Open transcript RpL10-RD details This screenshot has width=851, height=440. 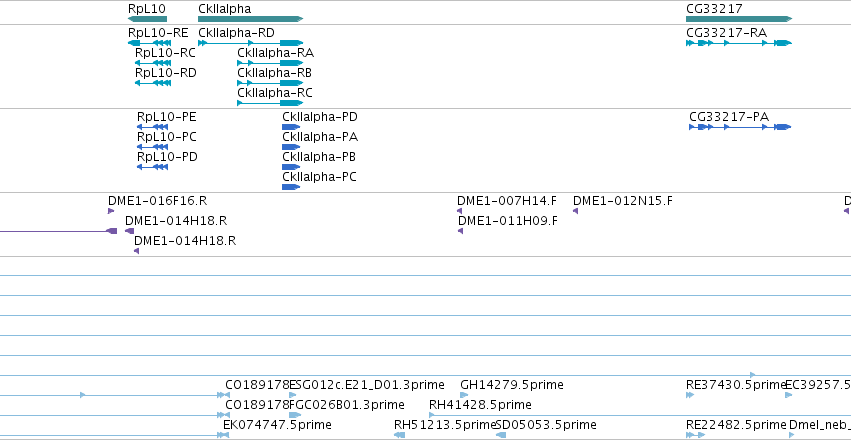(153, 83)
